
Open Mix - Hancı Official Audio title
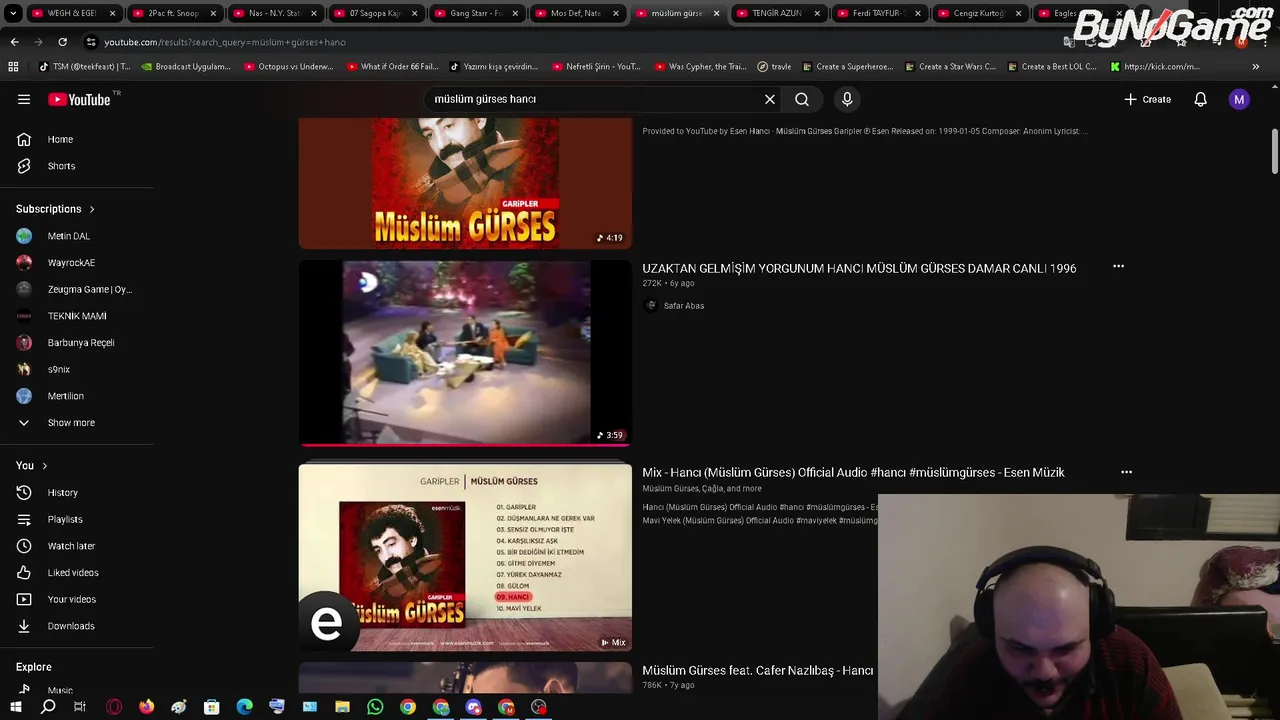[x=853, y=473]
